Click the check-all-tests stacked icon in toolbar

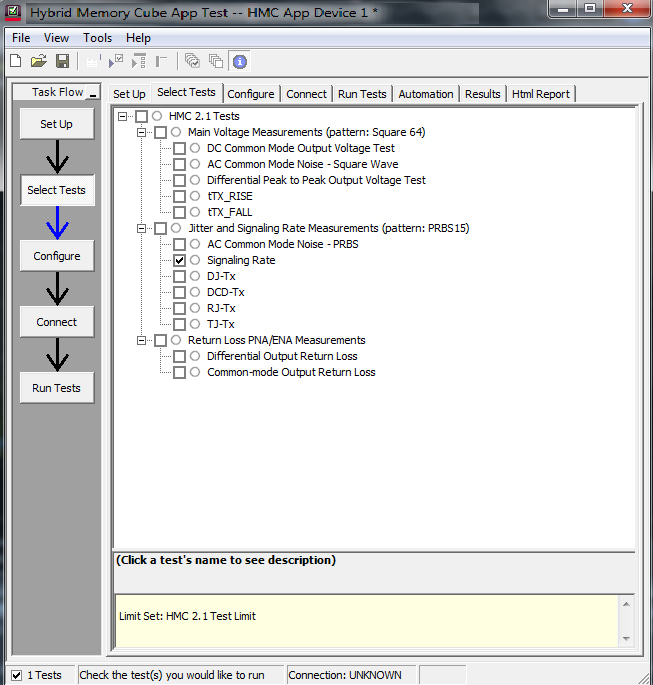click(x=192, y=61)
